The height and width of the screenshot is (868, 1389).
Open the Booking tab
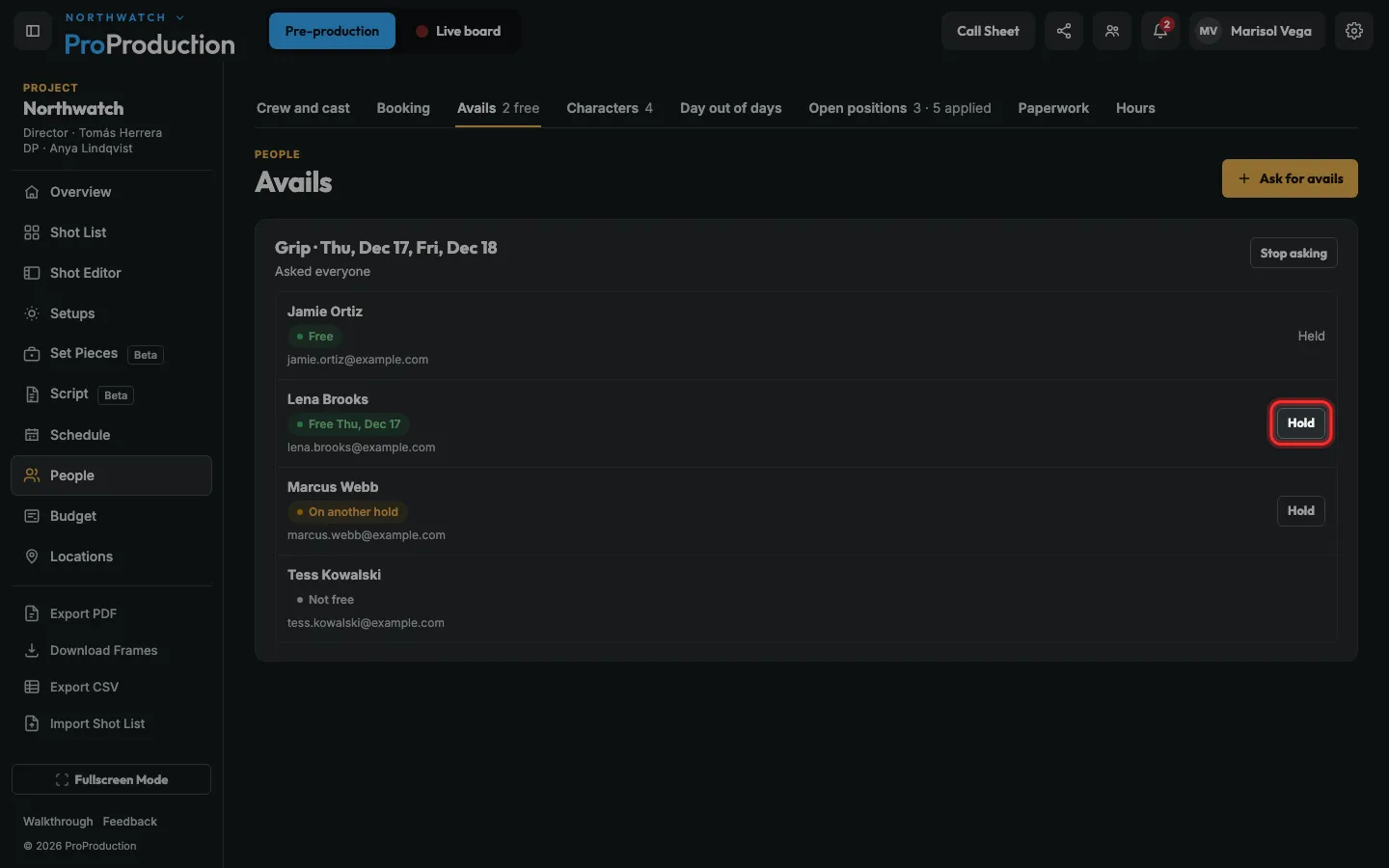[403, 108]
